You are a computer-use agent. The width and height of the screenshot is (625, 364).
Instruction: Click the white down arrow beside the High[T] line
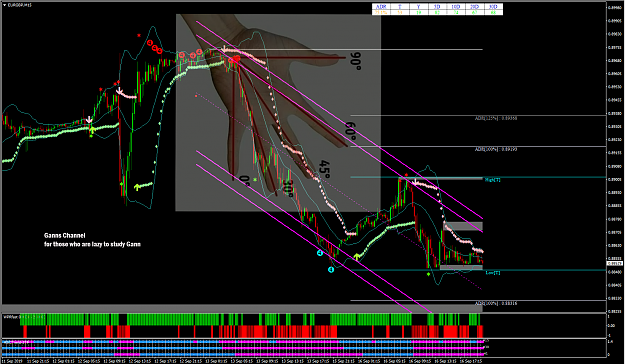[415, 182]
